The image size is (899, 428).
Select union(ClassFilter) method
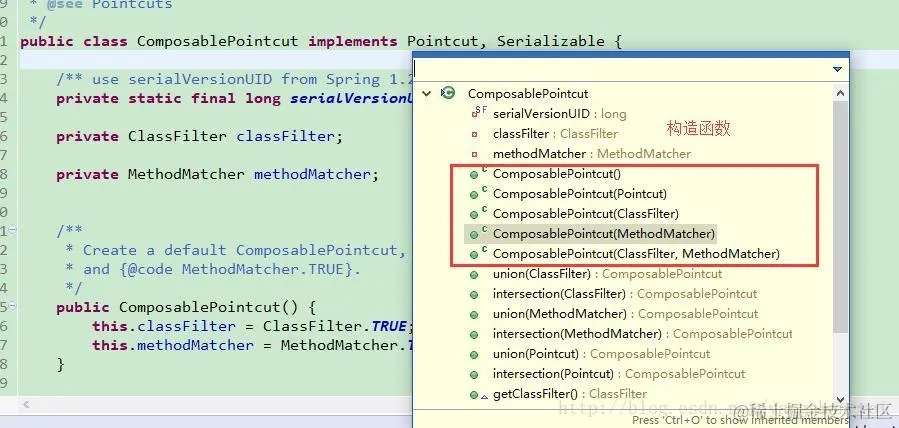[x=607, y=274]
